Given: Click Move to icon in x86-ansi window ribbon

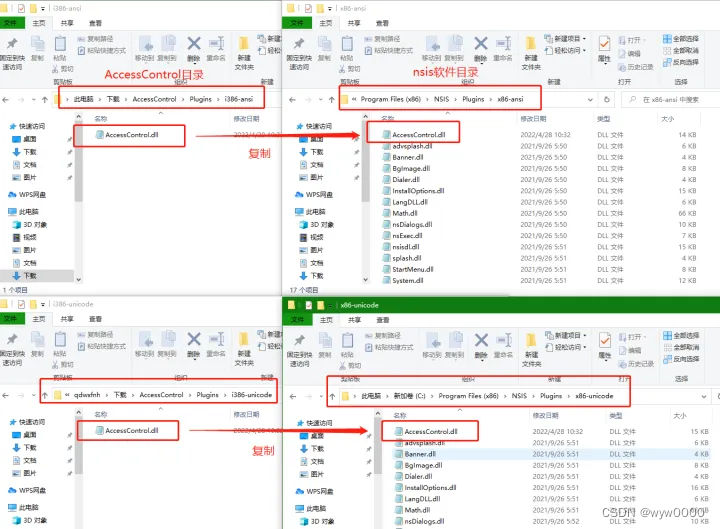Looking at the screenshot, I should click(431, 49).
